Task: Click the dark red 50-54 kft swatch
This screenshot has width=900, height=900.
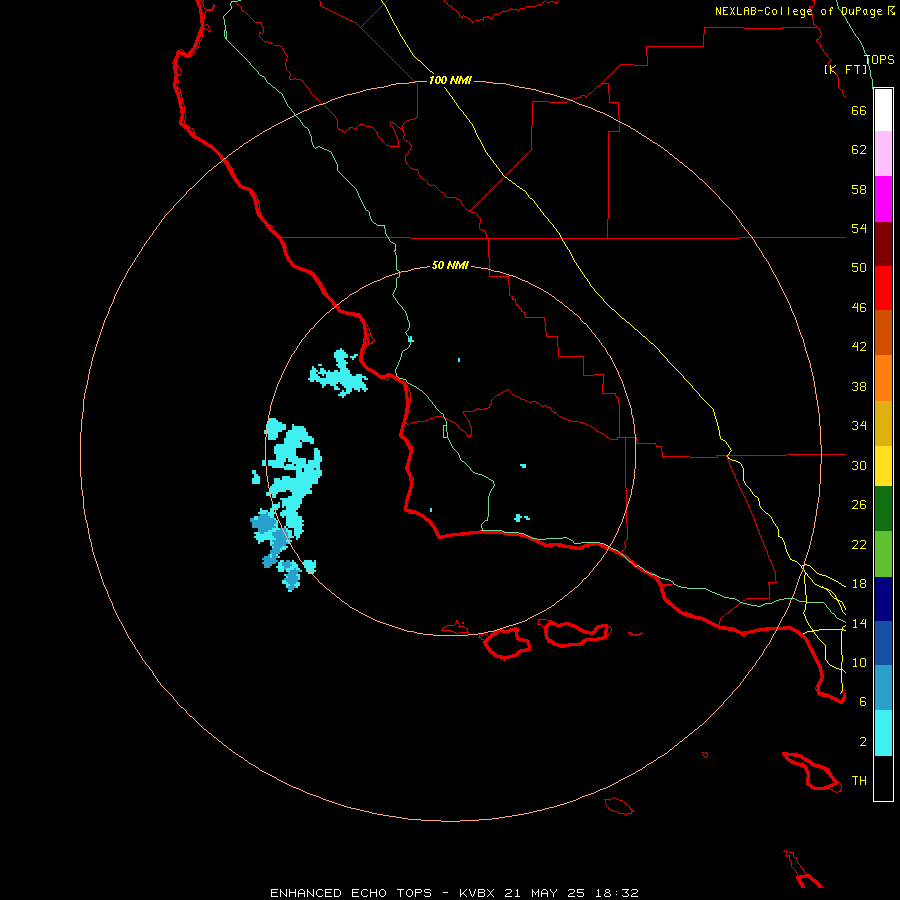Action: (883, 244)
